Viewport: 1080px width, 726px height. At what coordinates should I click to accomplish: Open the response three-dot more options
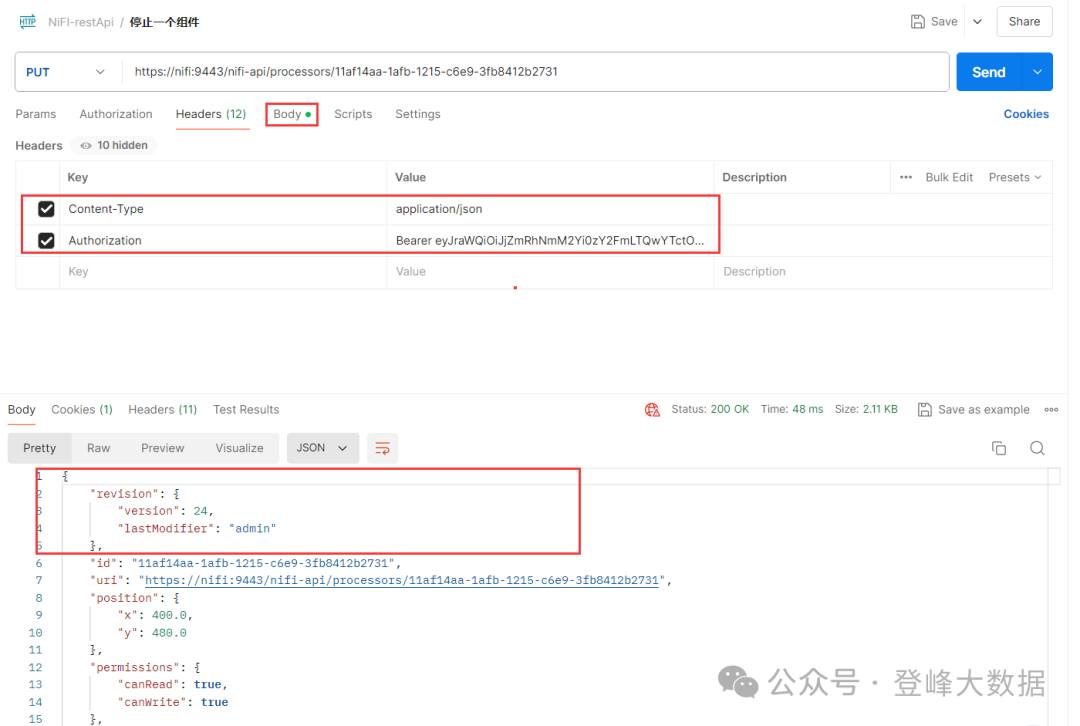[x=1051, y=409]
